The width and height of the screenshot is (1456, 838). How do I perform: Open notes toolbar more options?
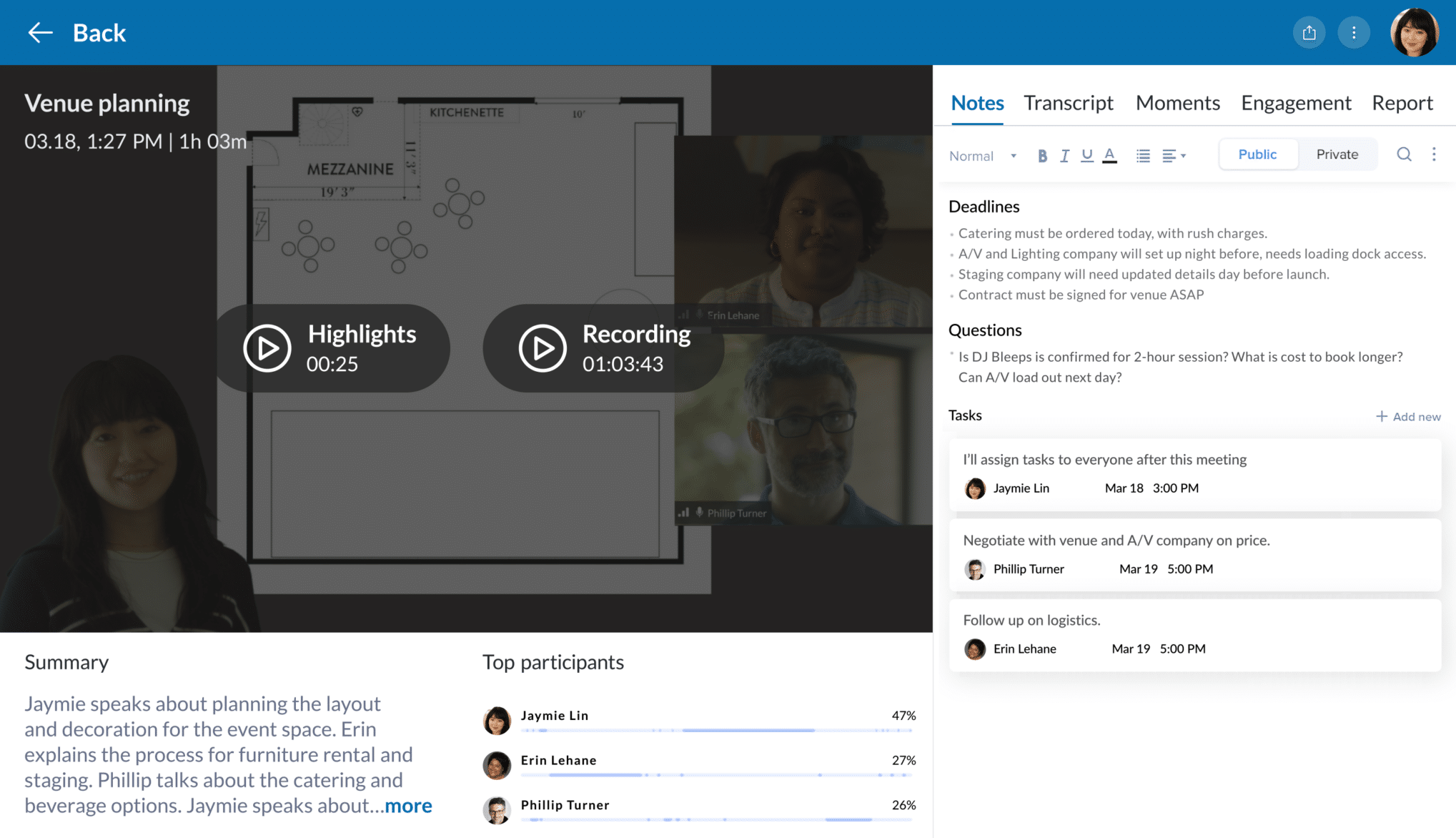(x=1434, y=154)
